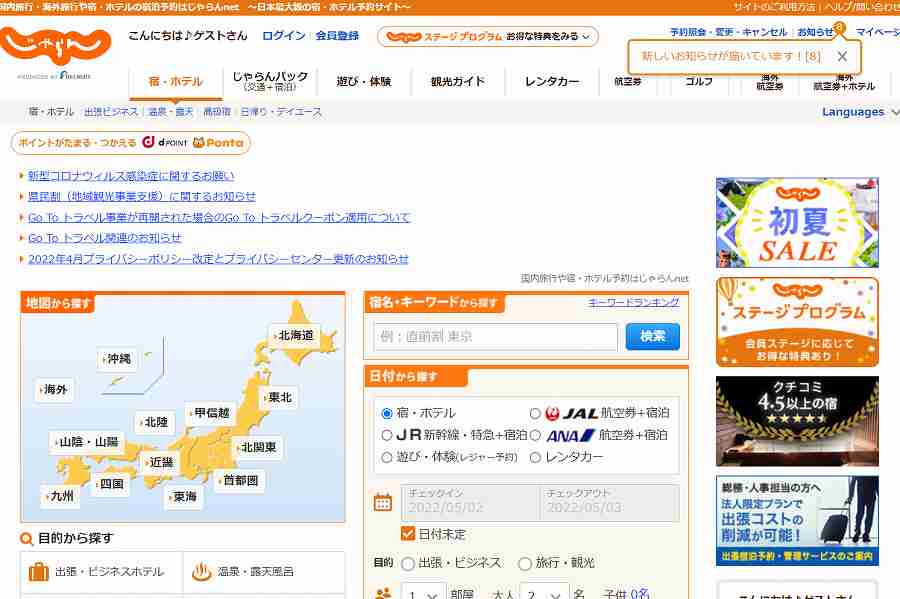Click the hot spring onsen icon

tap(201, 571)
